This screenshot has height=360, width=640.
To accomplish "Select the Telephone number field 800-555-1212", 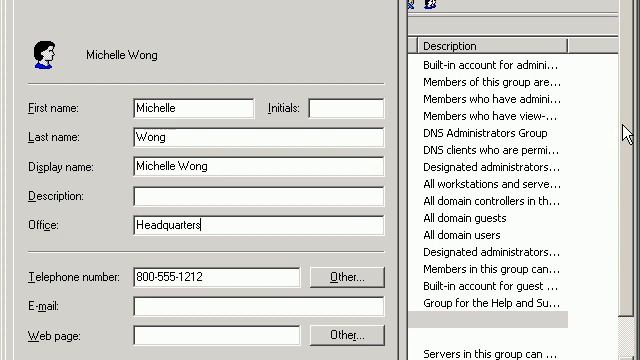I will [216, 277].
